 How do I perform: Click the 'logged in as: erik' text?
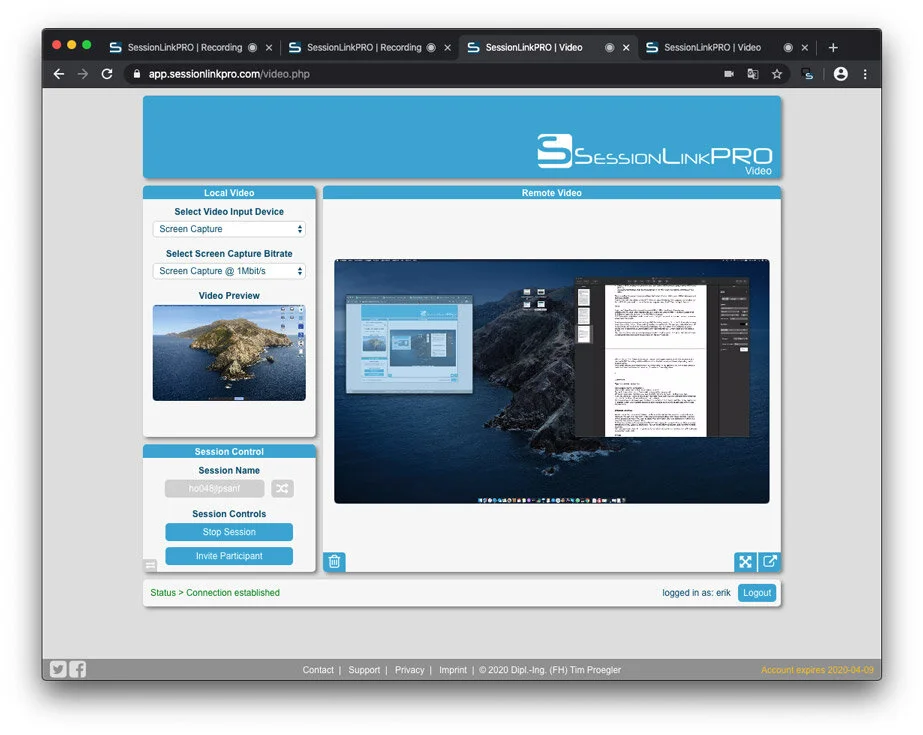696,593
